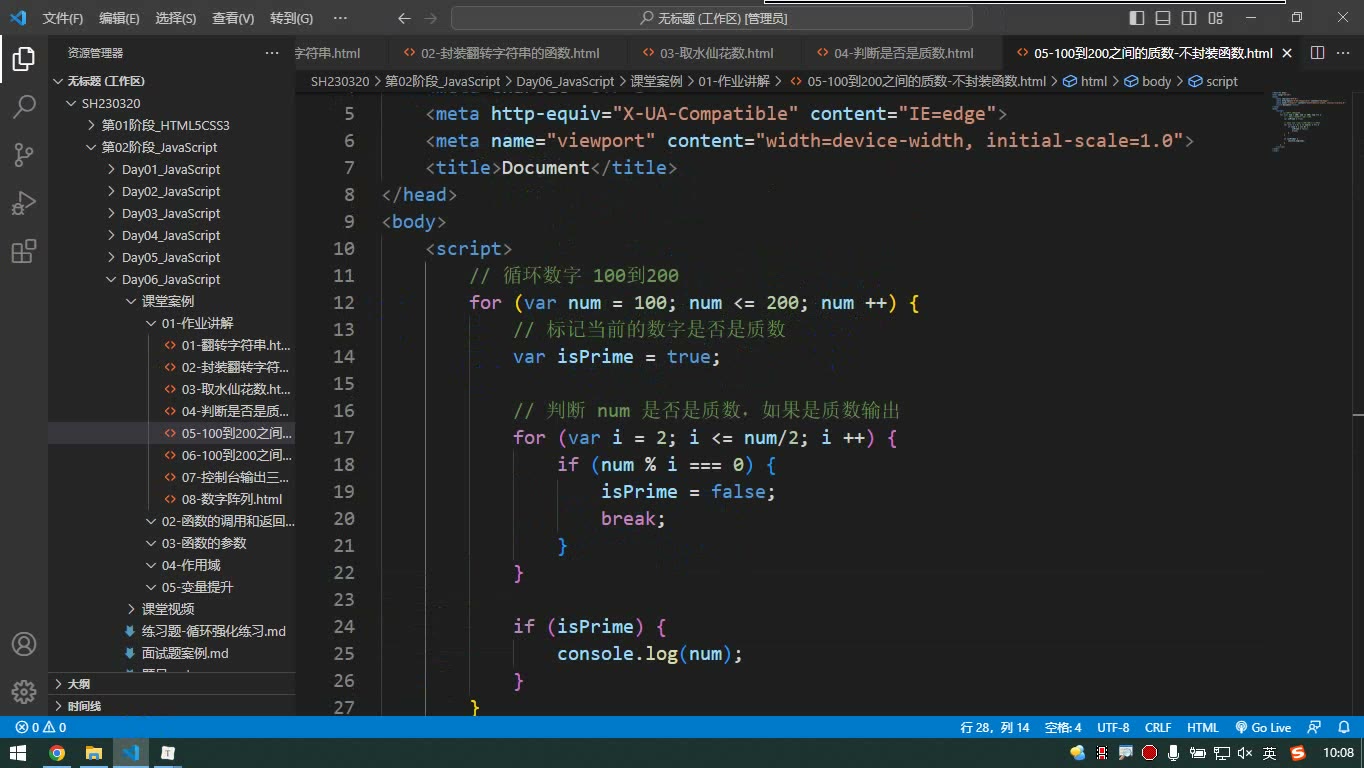Open the Extensions view
This screenshot has height=768, width=1364.
pyautogui.click(x=24, y=251)
